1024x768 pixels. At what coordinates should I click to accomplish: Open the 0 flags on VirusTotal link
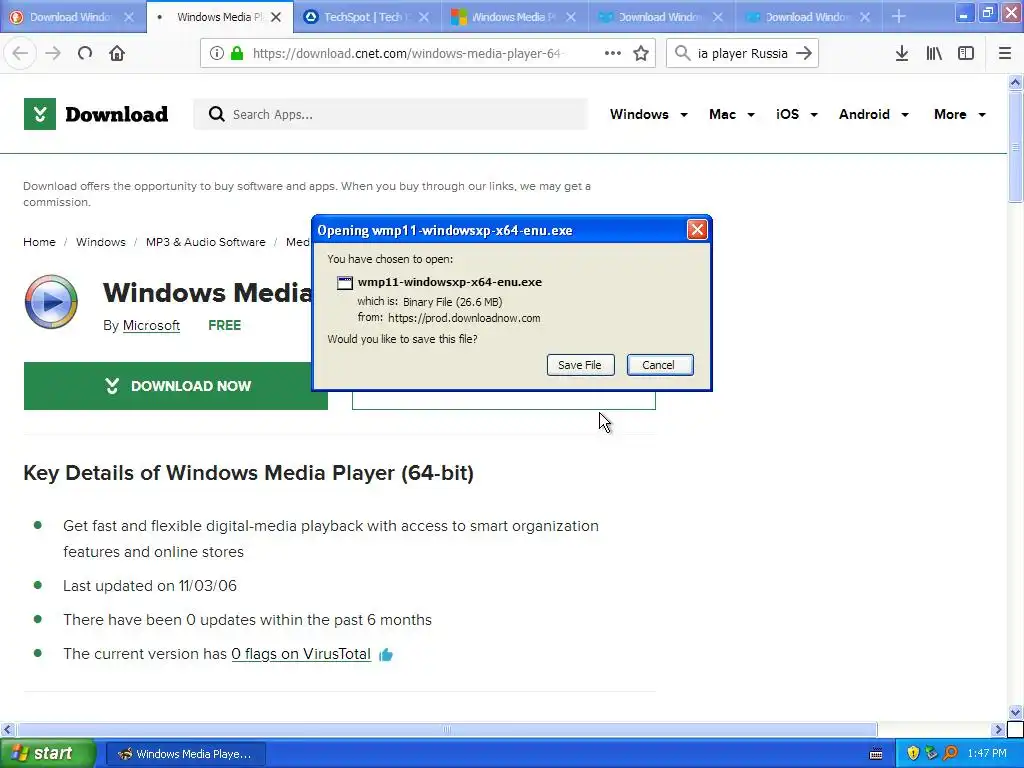coord(301,654)
